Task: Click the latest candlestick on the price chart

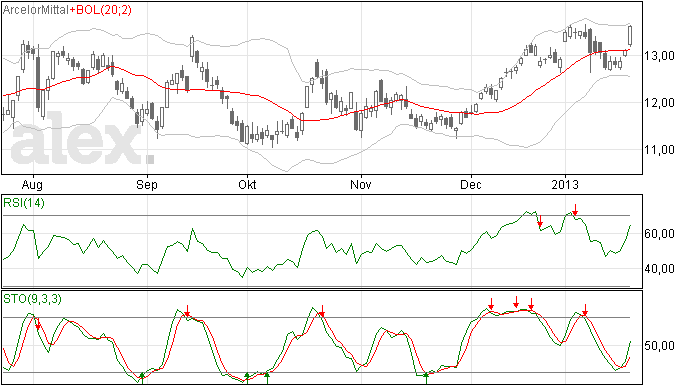Action: [x=631, y=36]
